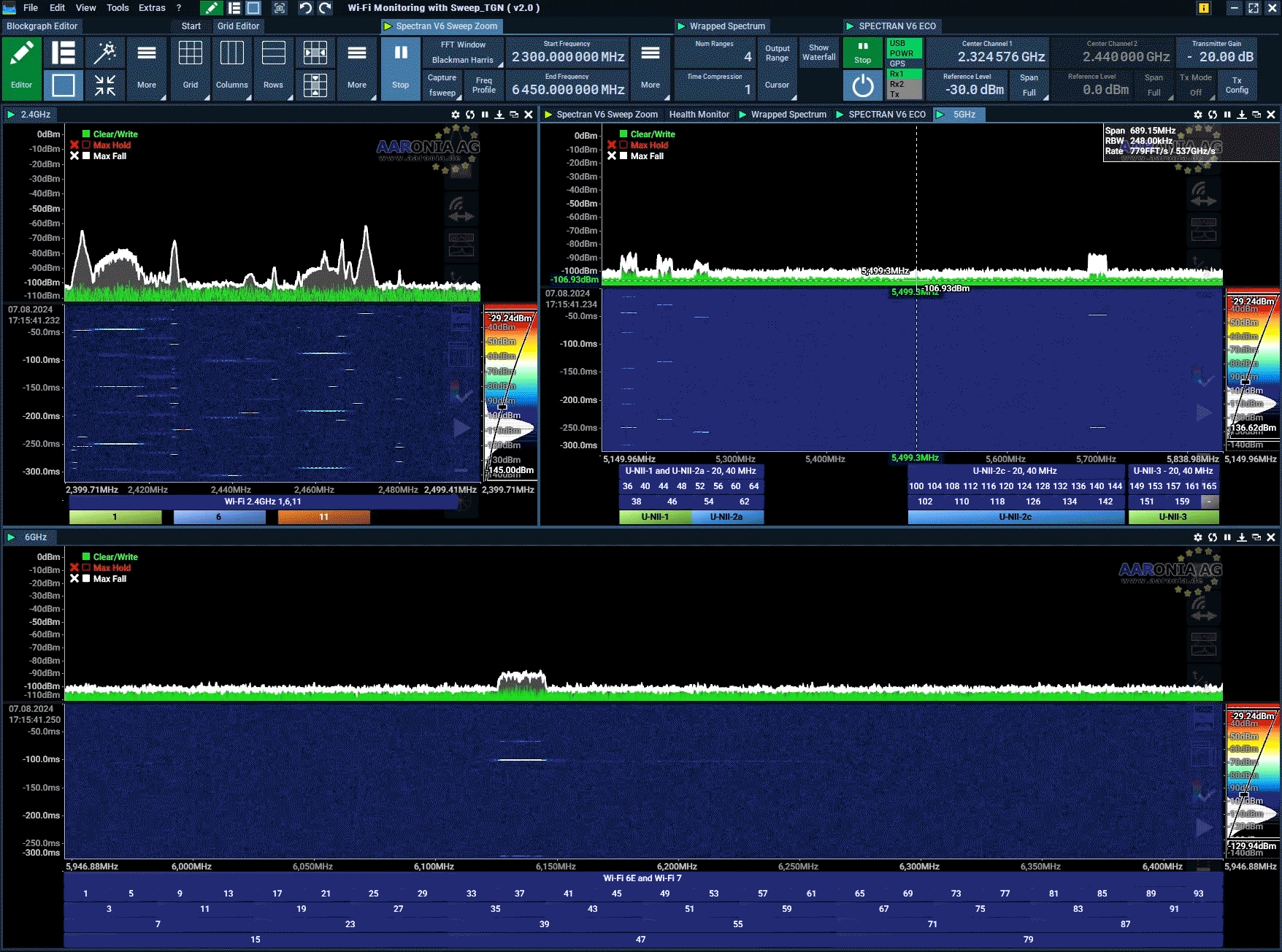This screenshot has width=1282, height=952.
Task: Click the download icon in the 6GHz panel header
Action: pos(1241,537)
